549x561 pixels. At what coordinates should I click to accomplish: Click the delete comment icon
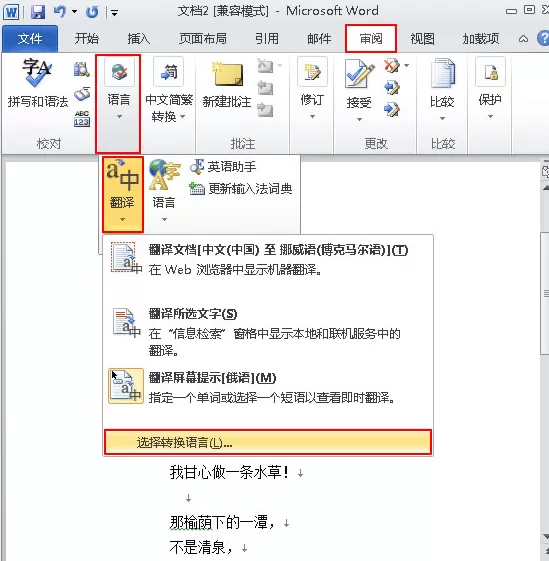coord(265,66)
